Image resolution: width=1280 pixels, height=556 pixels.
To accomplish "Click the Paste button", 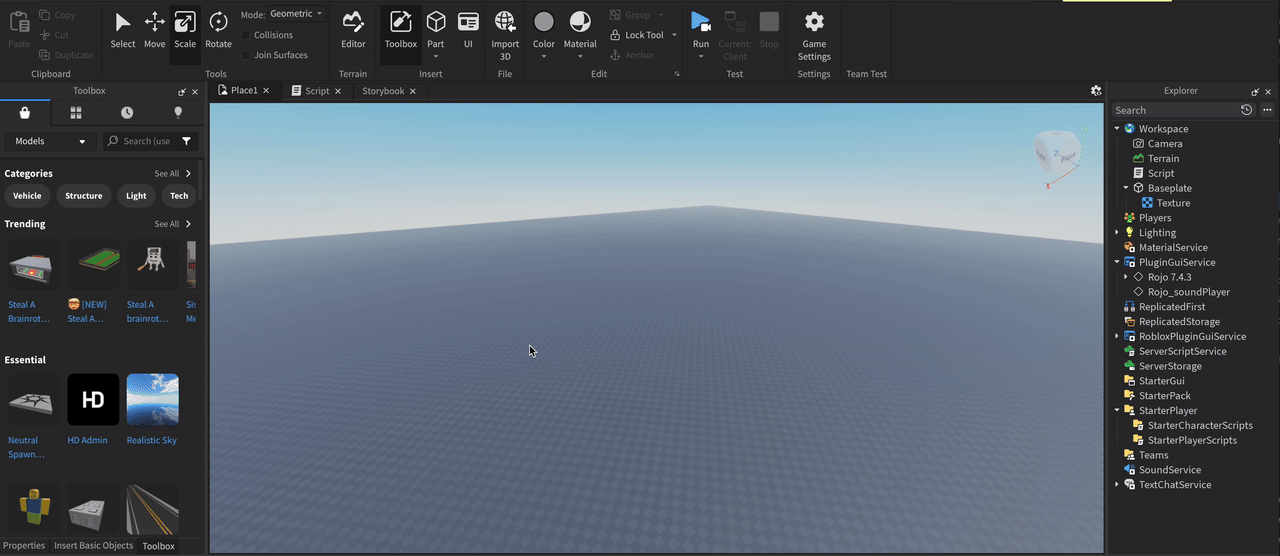I will click(19, 30).
